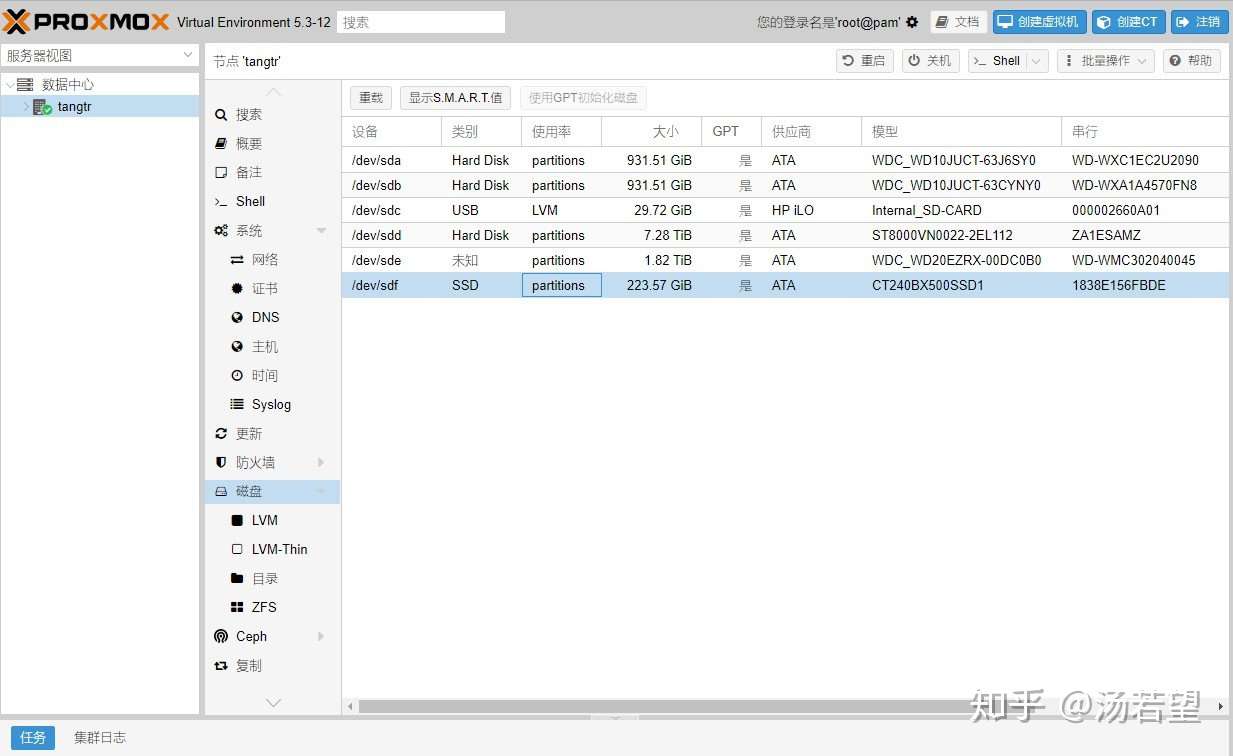This screenshot has width=1233, height=756.
Task: Click 显示S.M.A.R.T.值 button
Action: [x=455, y=98]
